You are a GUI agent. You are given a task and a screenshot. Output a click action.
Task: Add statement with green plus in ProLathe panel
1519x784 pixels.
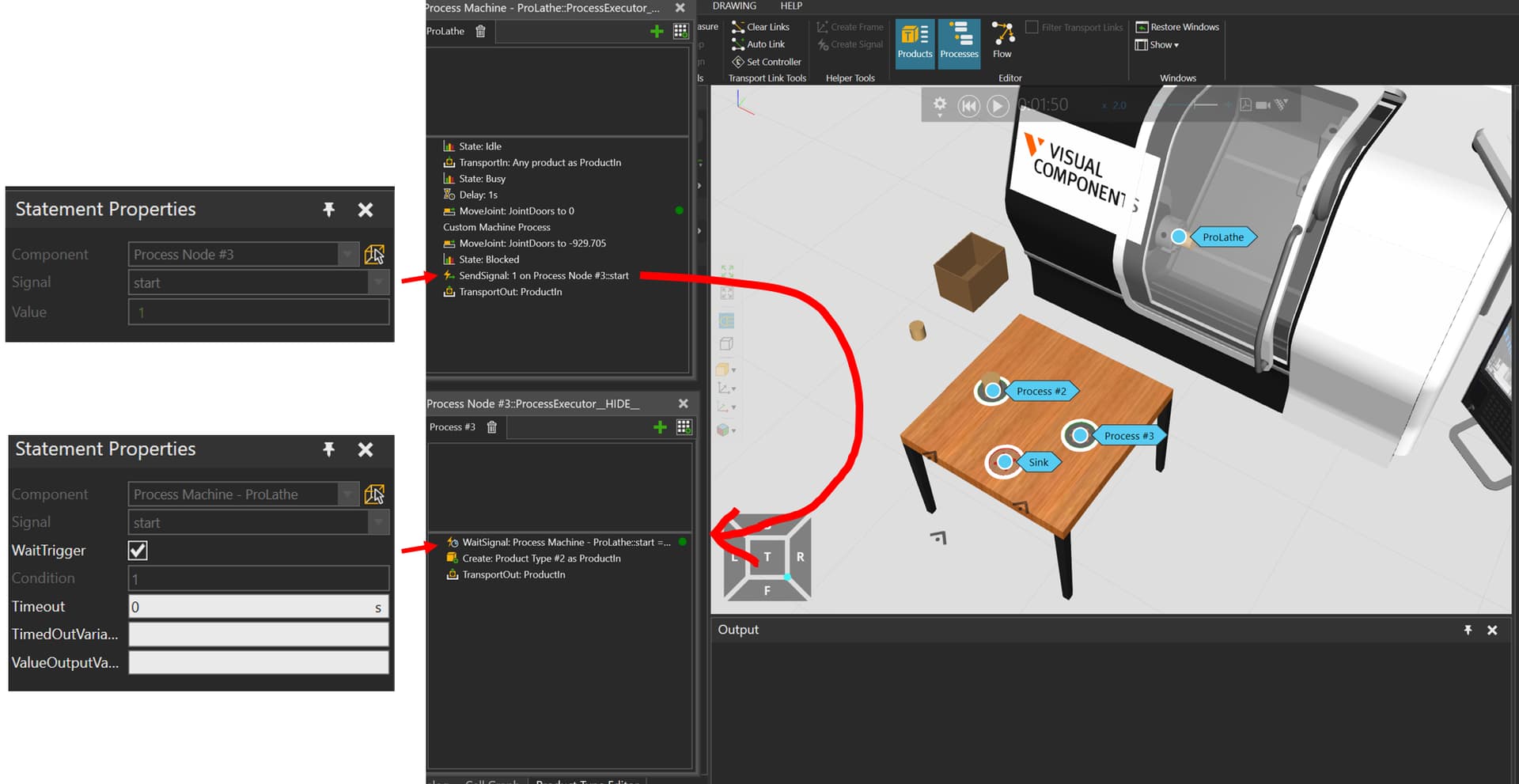(x=656, y=32)
